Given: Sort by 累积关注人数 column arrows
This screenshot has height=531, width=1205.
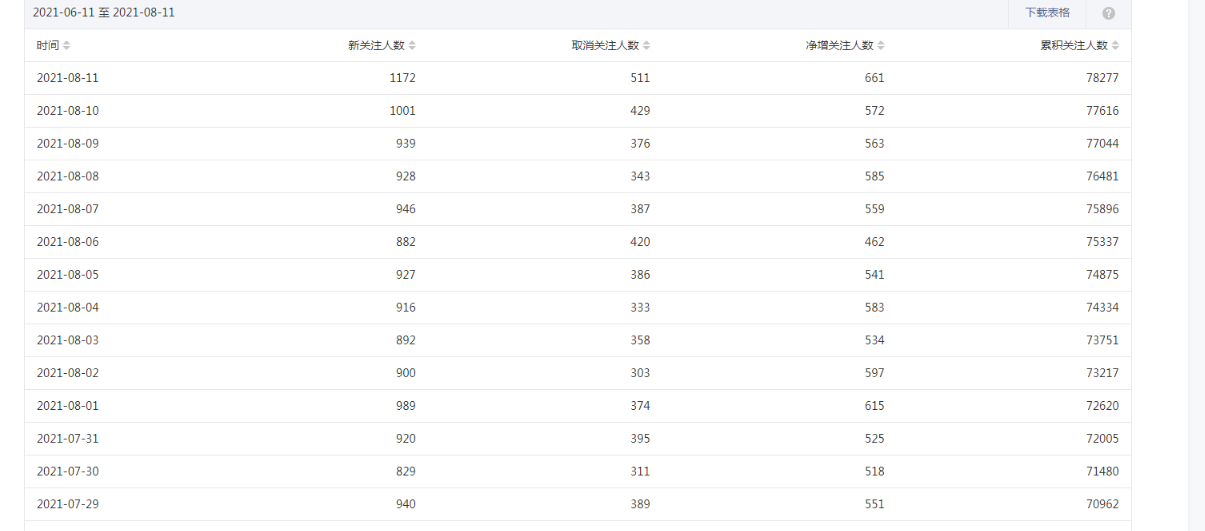Looking at the screenshot, I should [x=1115, y=46].
